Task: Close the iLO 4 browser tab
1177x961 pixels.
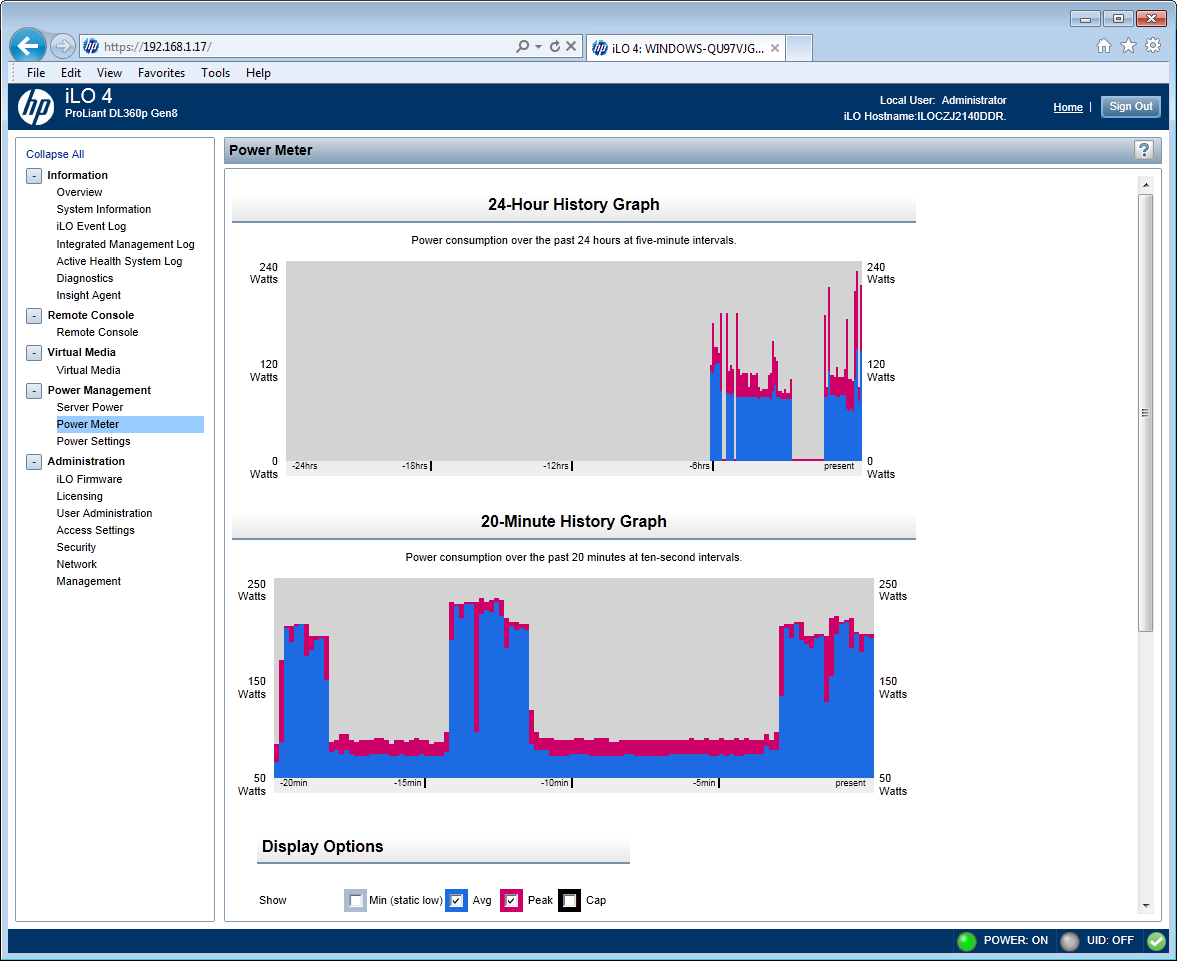Action: coord(775,48)
